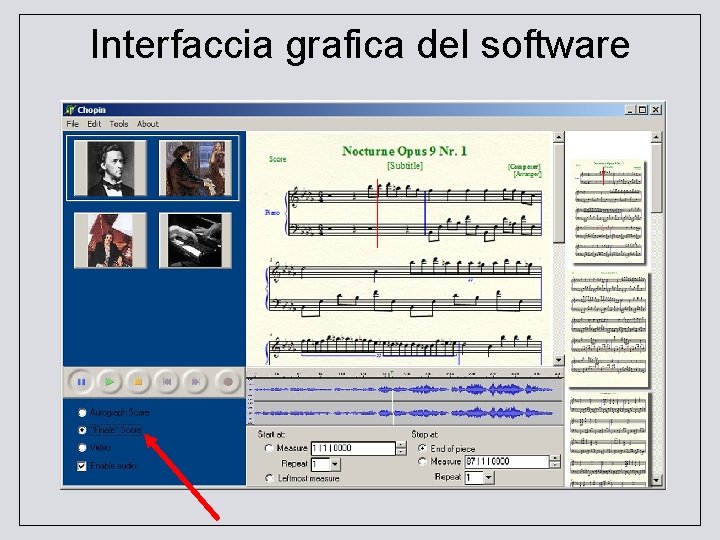Click the score view scroll up arrow
The height and width of the screenshot is (540, 720).
click(x=558, y=137)
